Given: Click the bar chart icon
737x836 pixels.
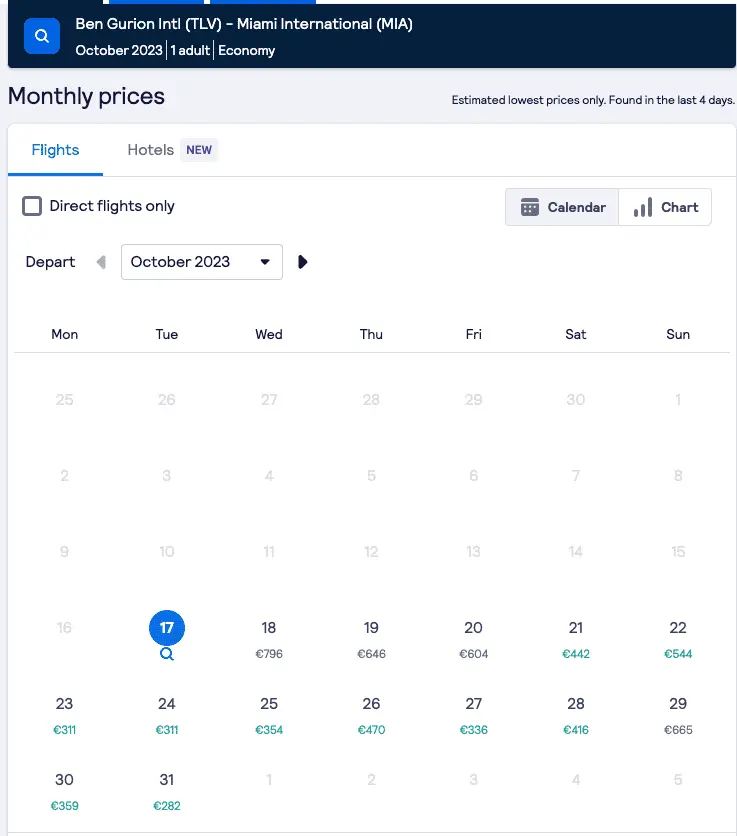Looking at the screenshot, I should (x=642, y=207).
